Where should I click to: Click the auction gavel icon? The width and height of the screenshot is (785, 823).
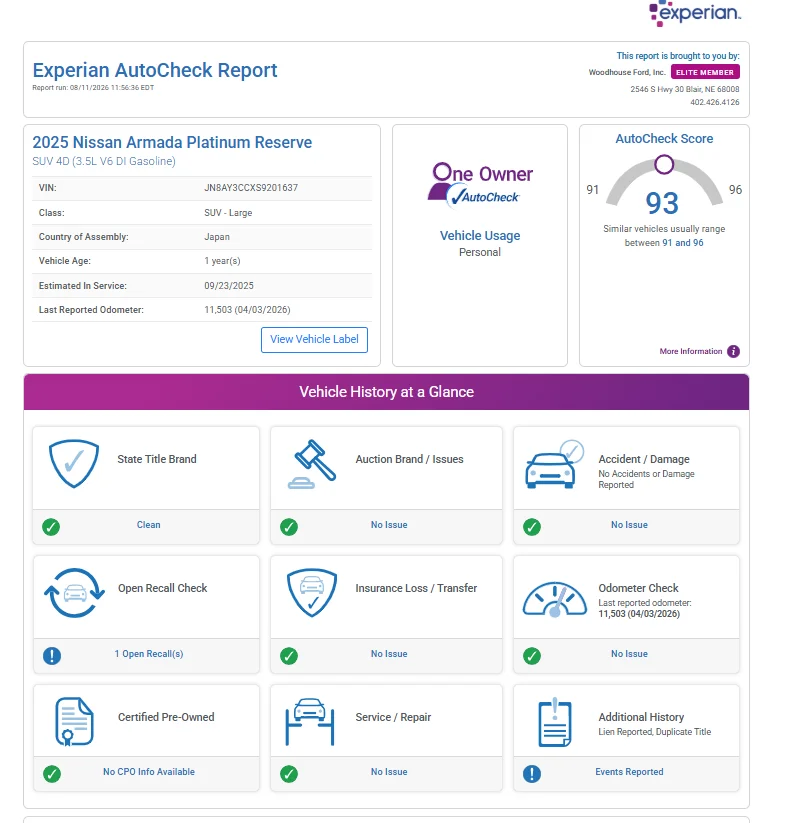click(312, 464)
